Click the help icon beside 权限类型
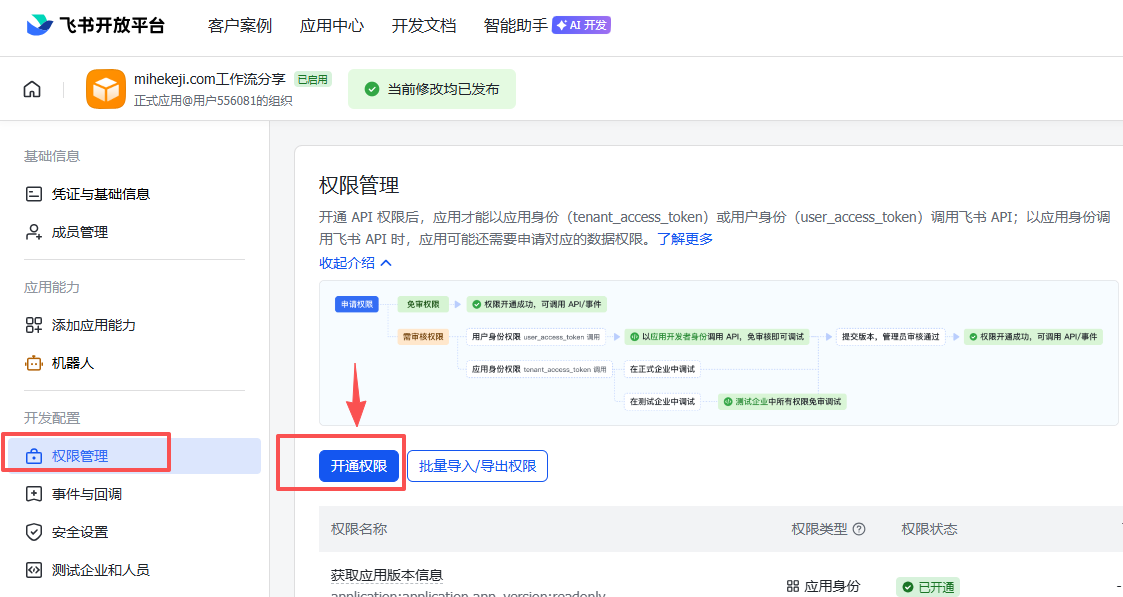Viewport: 1123px width, 597px height. click(x=859, y=529)
